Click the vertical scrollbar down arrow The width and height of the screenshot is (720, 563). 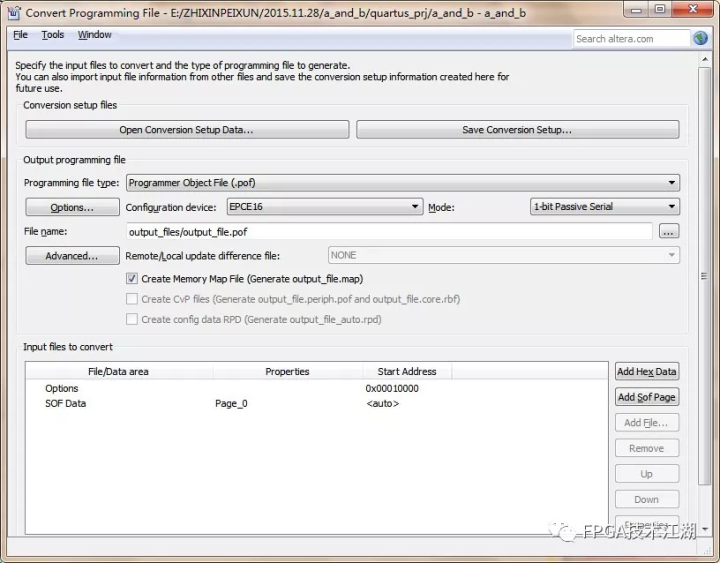(x=705, y=529)
